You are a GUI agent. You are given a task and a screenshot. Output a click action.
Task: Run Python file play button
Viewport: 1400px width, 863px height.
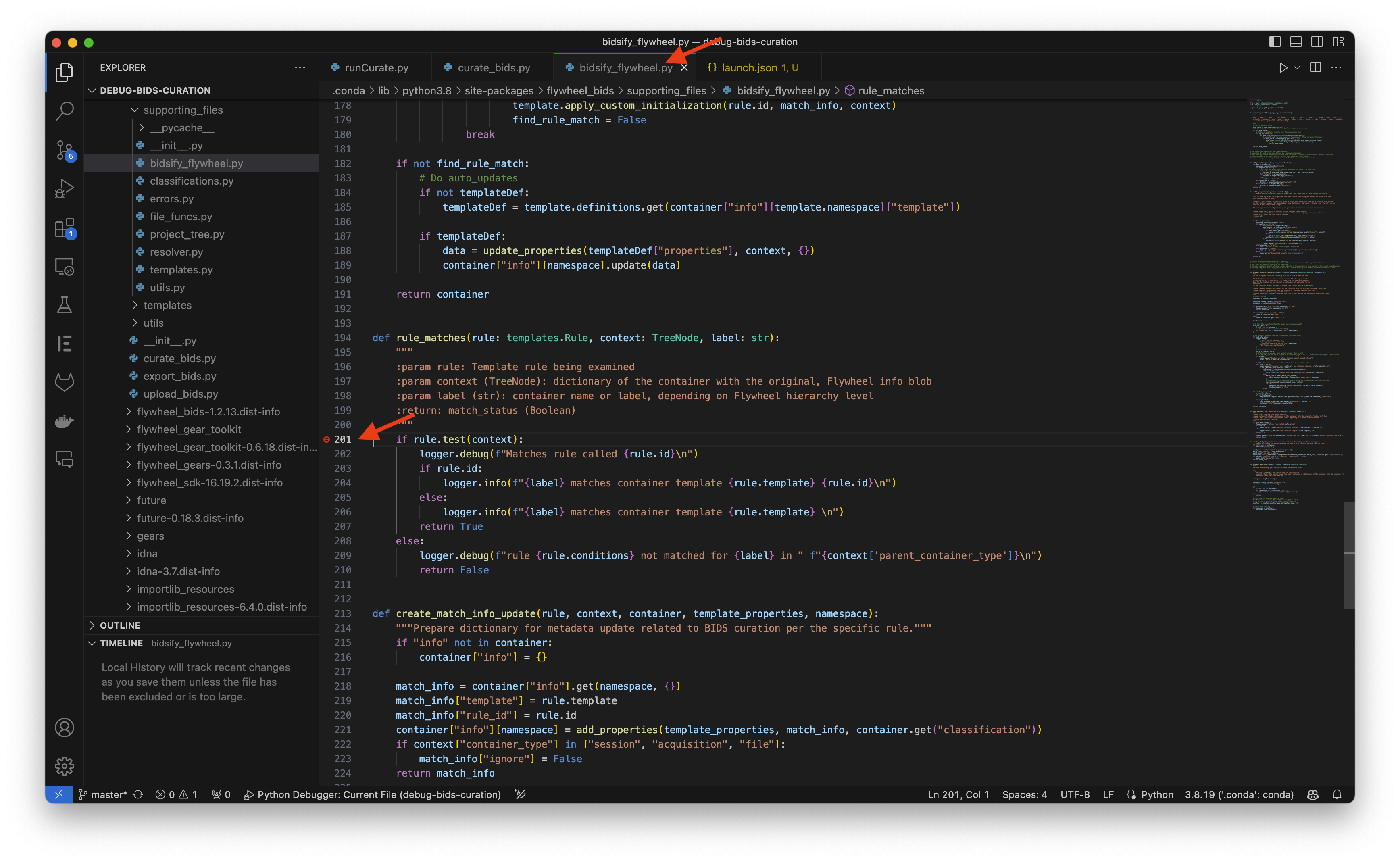pyautogui.click(x=1283, y=67)
